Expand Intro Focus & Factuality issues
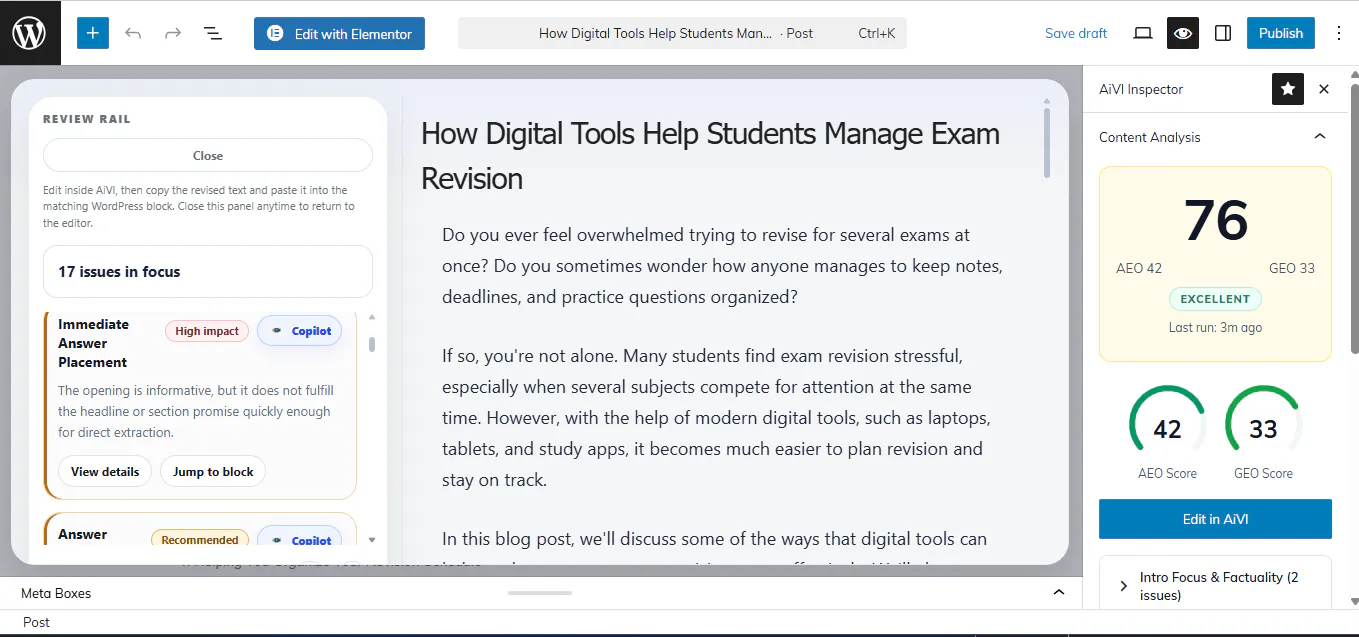The height and width of the screenshot is (637, 1359). pos(1215,585)
